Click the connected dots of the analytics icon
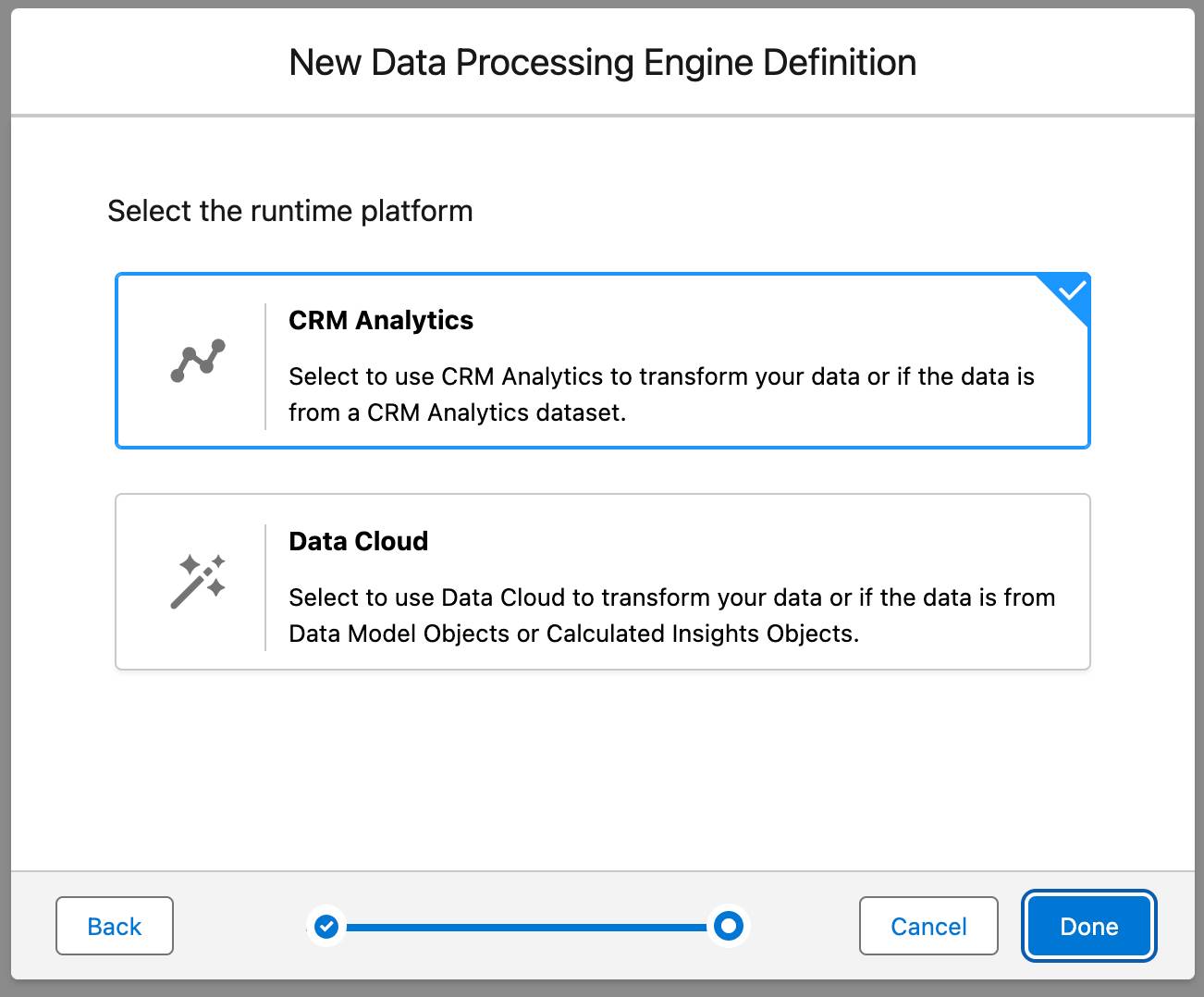1204x997 pixels. tap(197, 359)
